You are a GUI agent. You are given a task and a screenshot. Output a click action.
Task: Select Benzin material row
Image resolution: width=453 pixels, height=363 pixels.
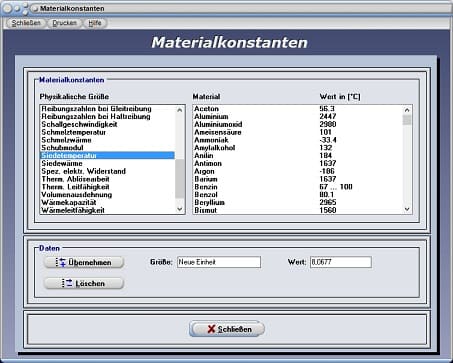298,187
